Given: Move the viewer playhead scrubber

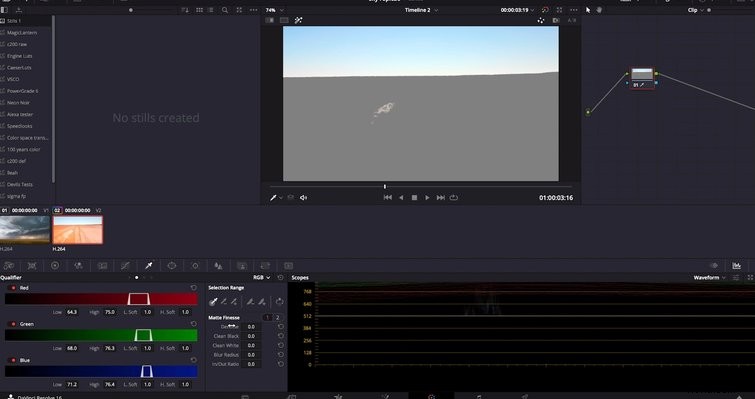Looking at the screenshot, I should coord(385,186).
